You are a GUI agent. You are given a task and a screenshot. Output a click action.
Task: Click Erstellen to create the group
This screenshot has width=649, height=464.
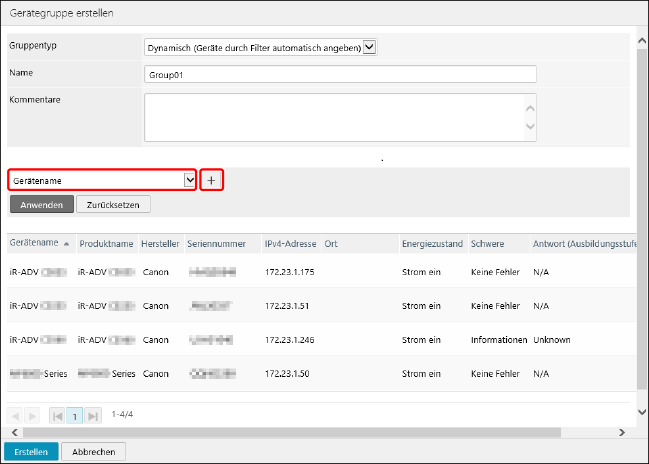pyautogui.click(x=30, y=452)
